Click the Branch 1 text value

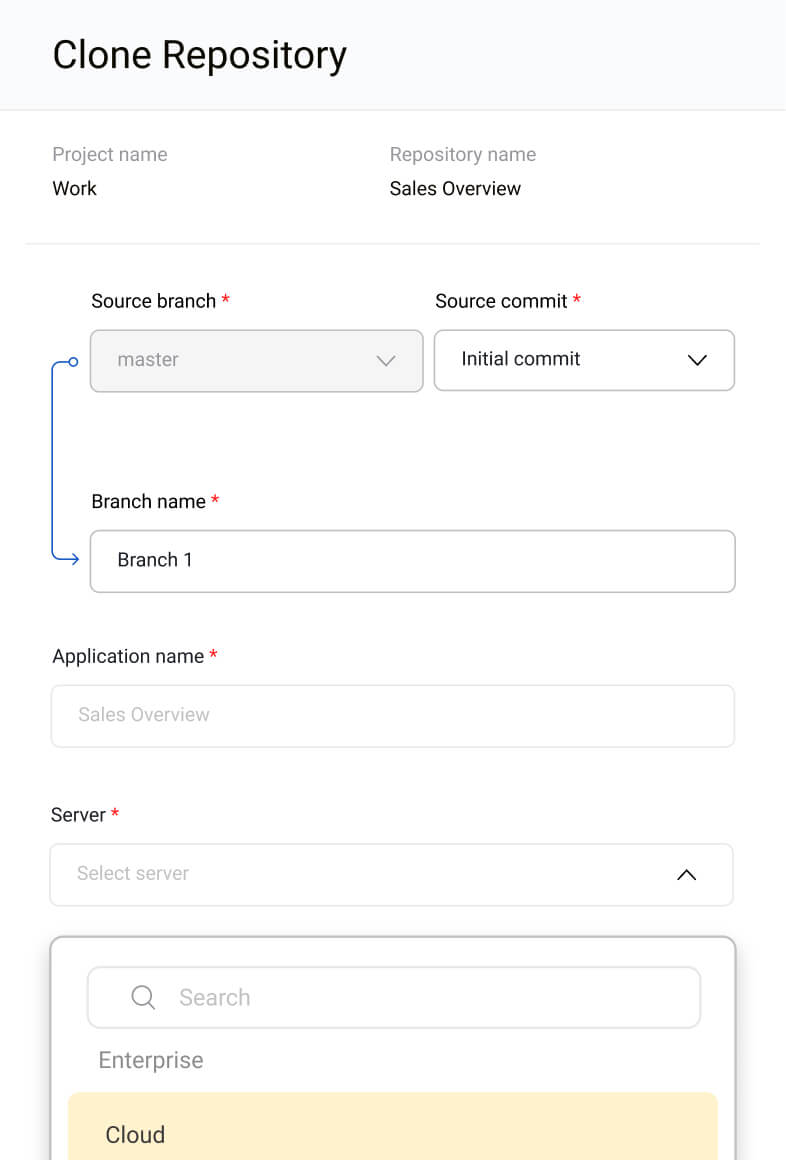(155, 560)
